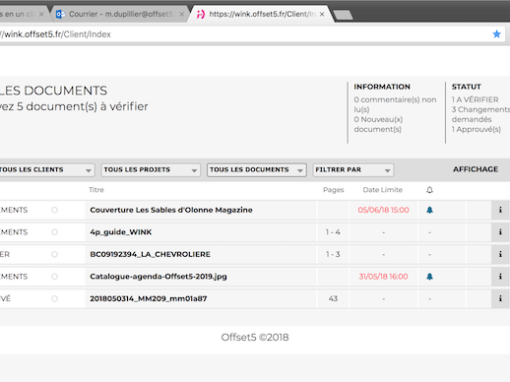Click the bell icon for Catalogue-agenda-Offset5-2019.jpg row

(430, 276)
